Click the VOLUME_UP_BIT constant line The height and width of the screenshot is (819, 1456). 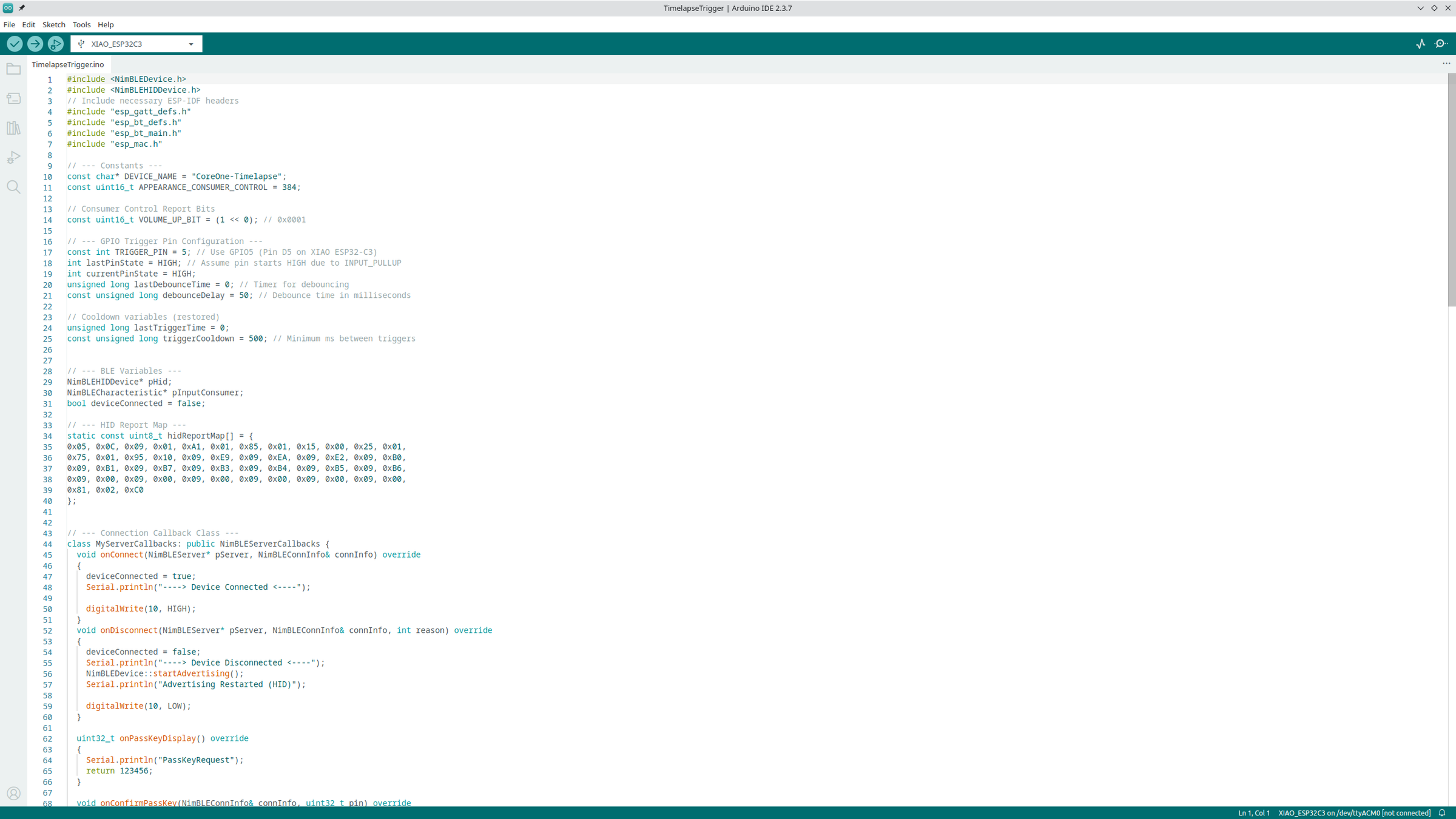(x=186, y=220)
